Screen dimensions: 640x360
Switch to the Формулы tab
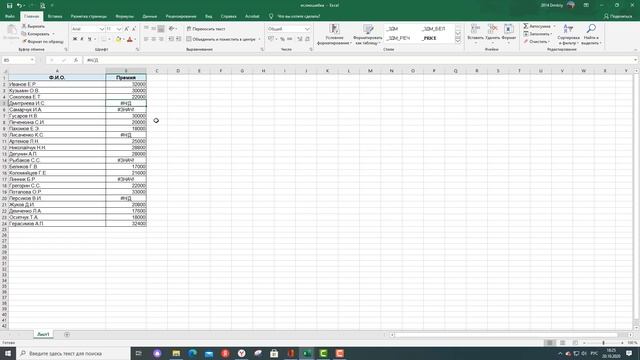[x=124, y=16]
